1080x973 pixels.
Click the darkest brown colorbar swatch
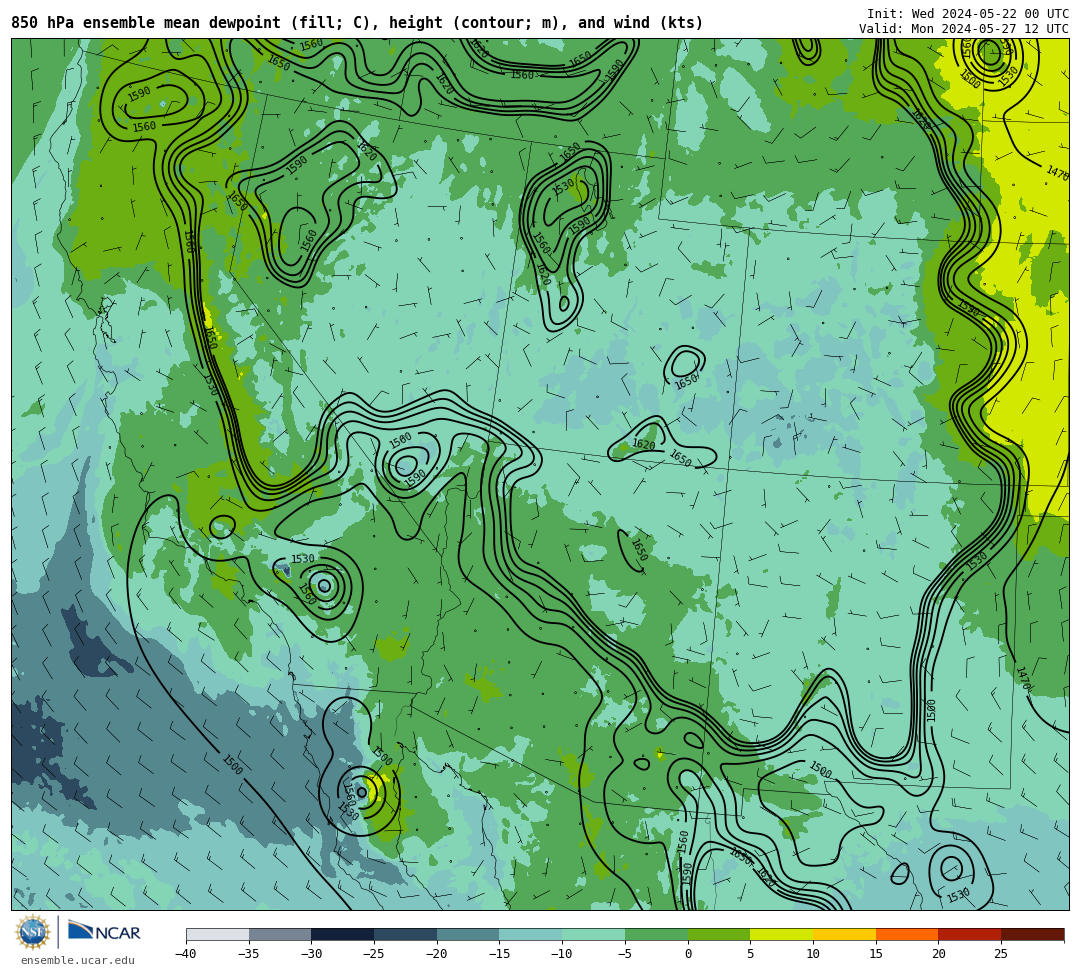[1032, 934]
